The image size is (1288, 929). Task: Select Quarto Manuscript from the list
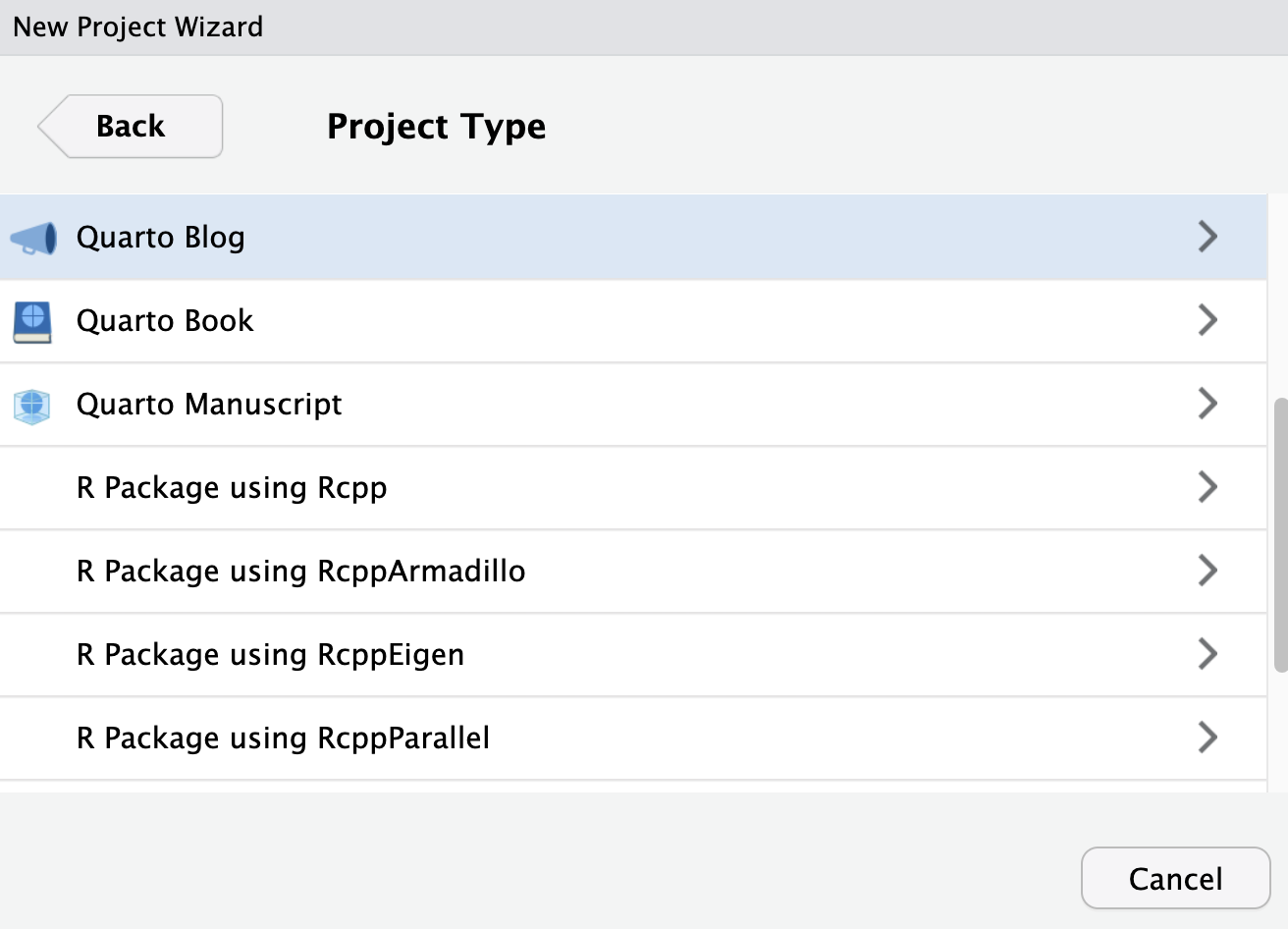(209, 405)
